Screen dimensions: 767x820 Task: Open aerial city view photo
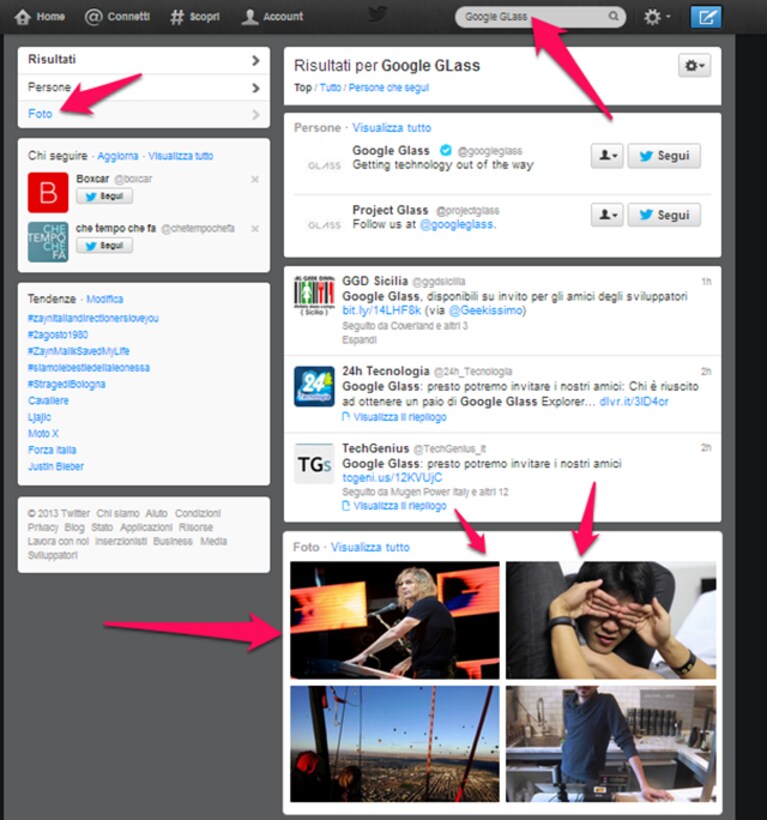[x=395, y=744]
